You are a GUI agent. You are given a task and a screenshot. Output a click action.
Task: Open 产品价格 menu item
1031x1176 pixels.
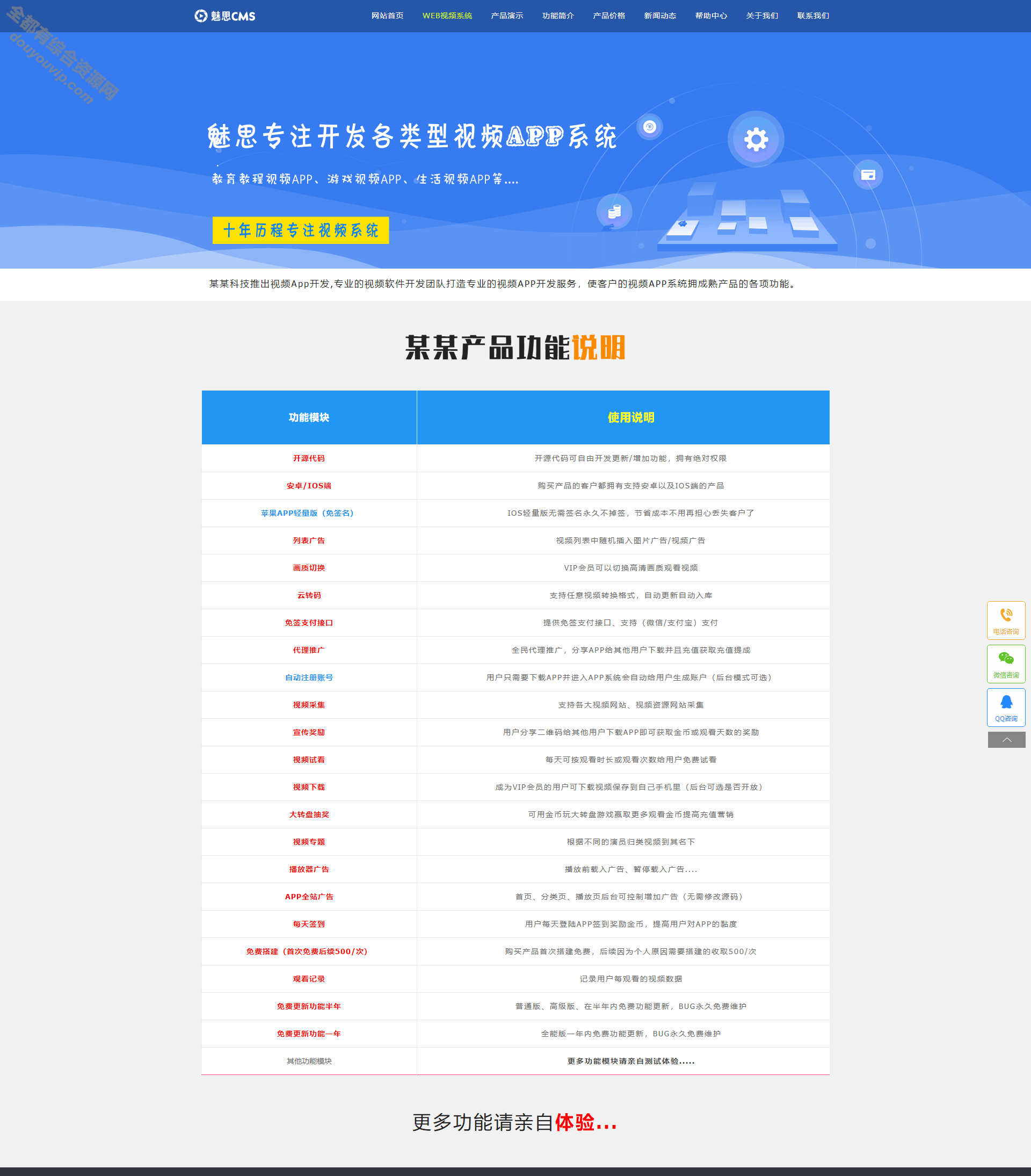[609, 16]
